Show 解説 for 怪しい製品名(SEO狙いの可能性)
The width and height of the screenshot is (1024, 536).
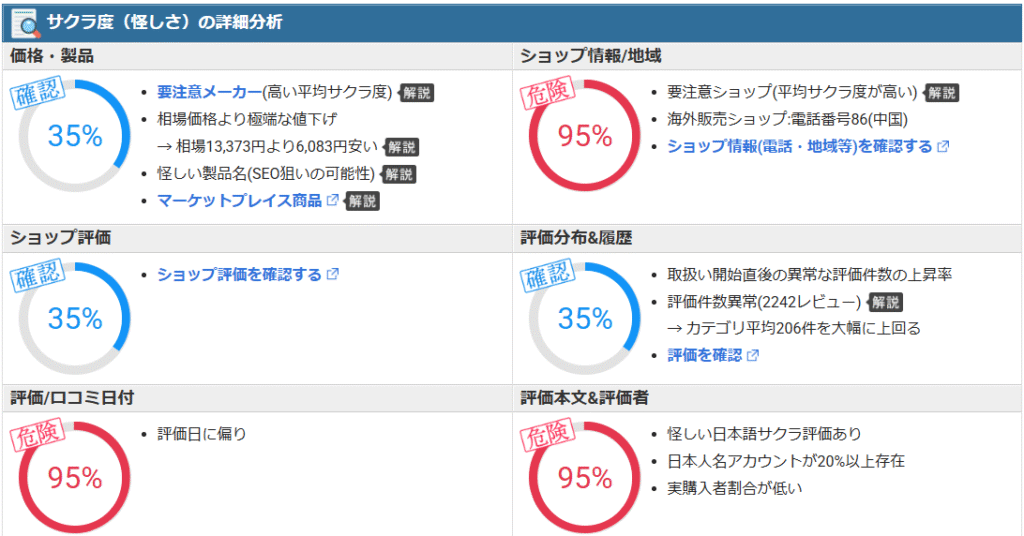click(x=397, y=174)
